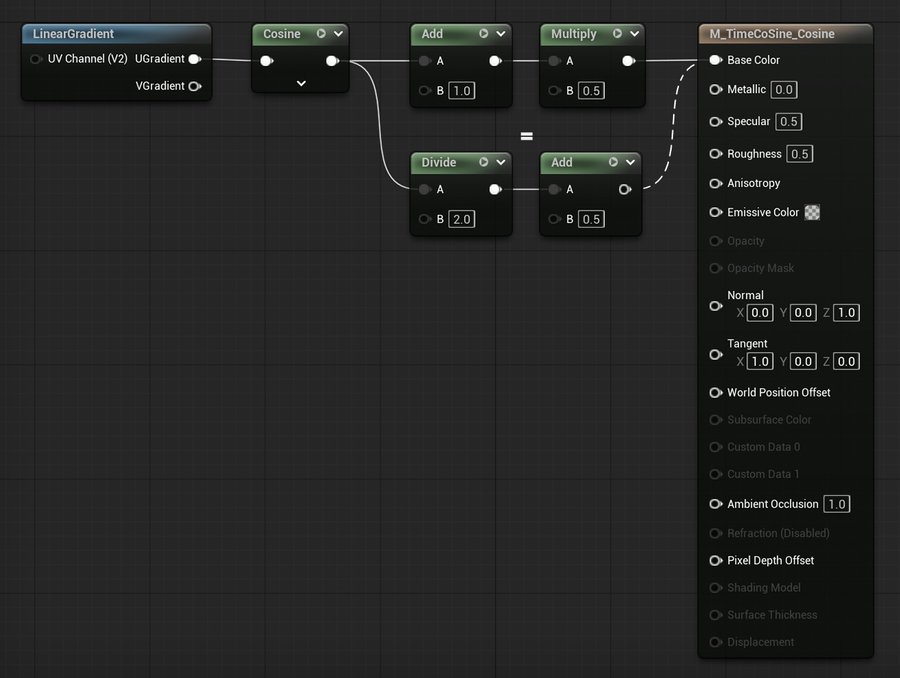Click the Divide node's B input pin

425,219
